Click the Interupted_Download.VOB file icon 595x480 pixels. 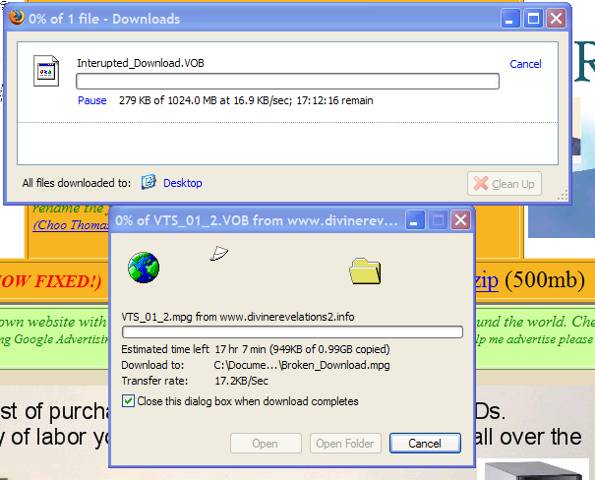click(x=46, y=71)
